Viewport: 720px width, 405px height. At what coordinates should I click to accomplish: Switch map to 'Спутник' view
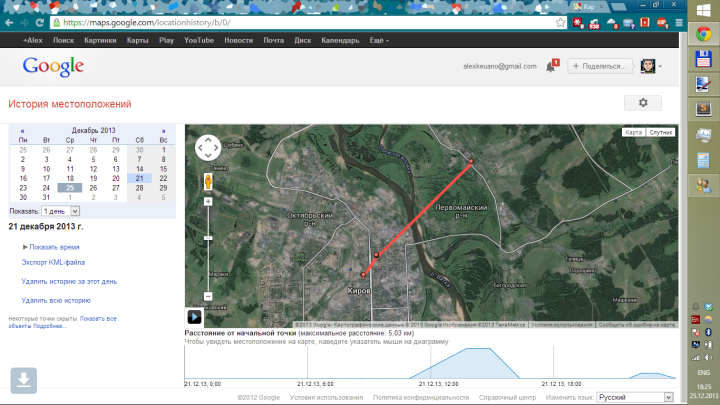[x=661, y=132]
